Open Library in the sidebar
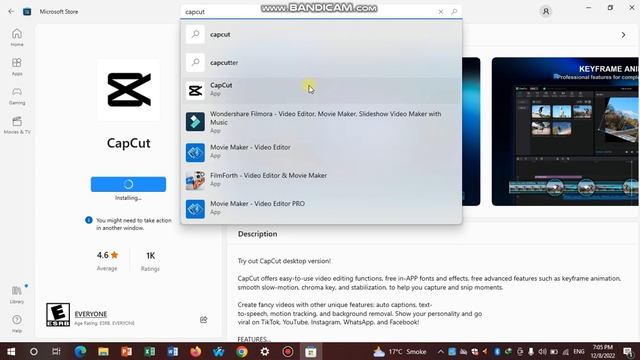Viewport: 640px width, 360px height. point(17,295)
